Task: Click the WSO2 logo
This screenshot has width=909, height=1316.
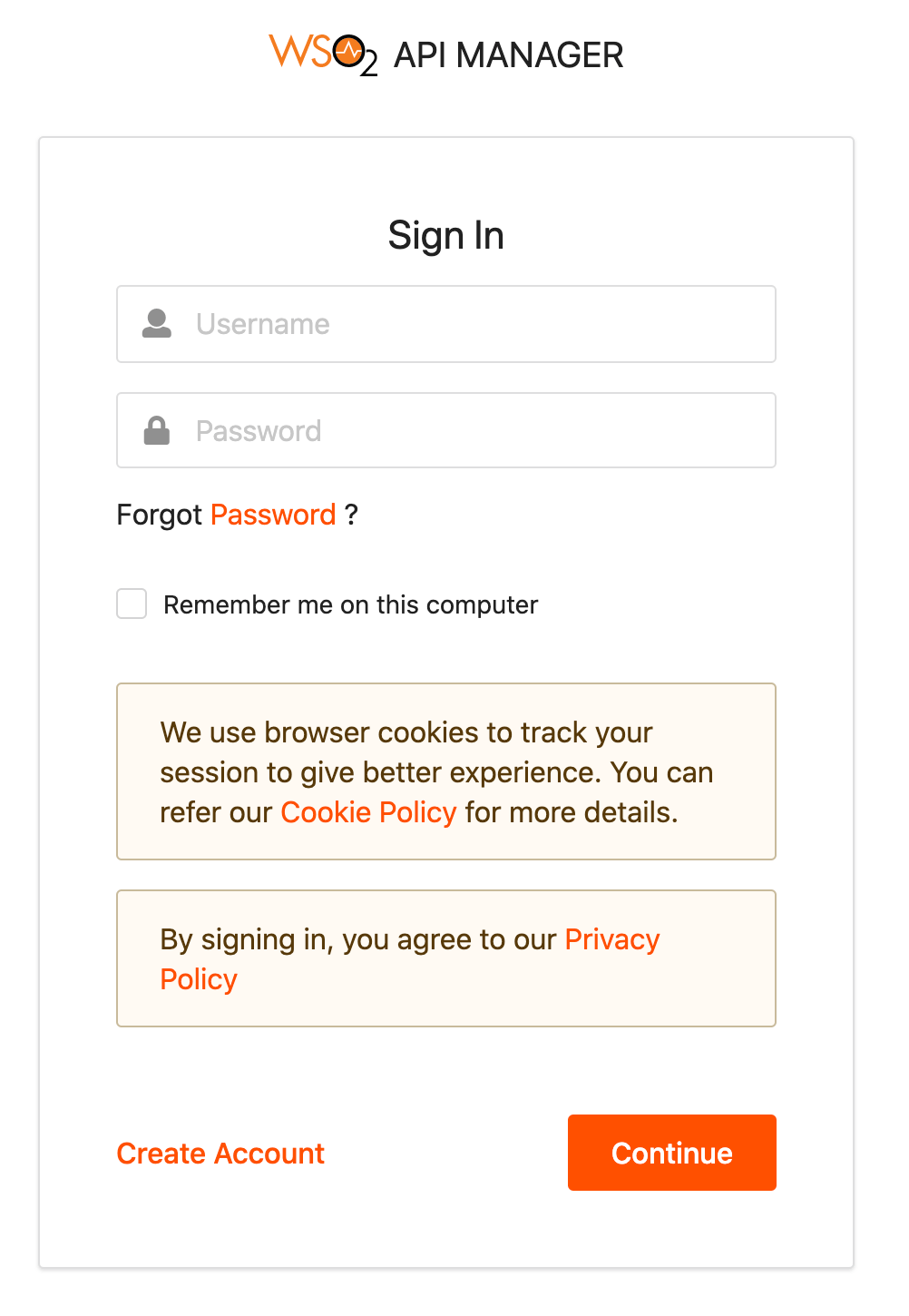Action: (x=322, y=53)
